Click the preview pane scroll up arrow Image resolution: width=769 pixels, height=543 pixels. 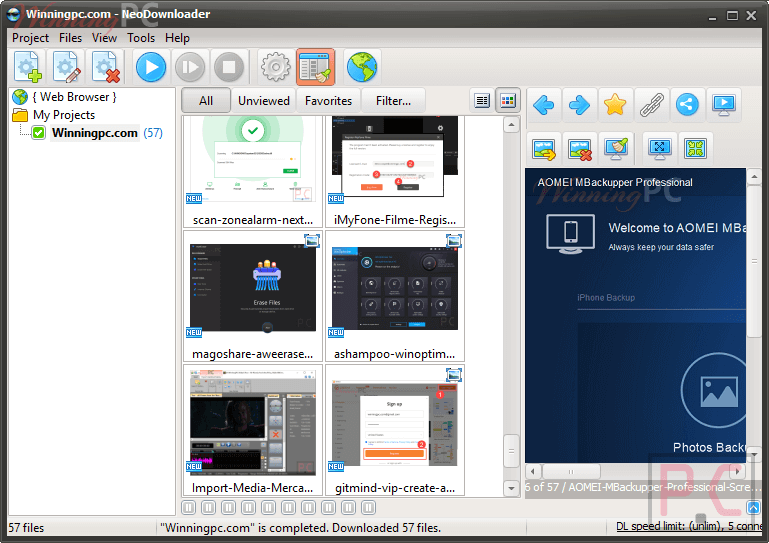point(754,176)
